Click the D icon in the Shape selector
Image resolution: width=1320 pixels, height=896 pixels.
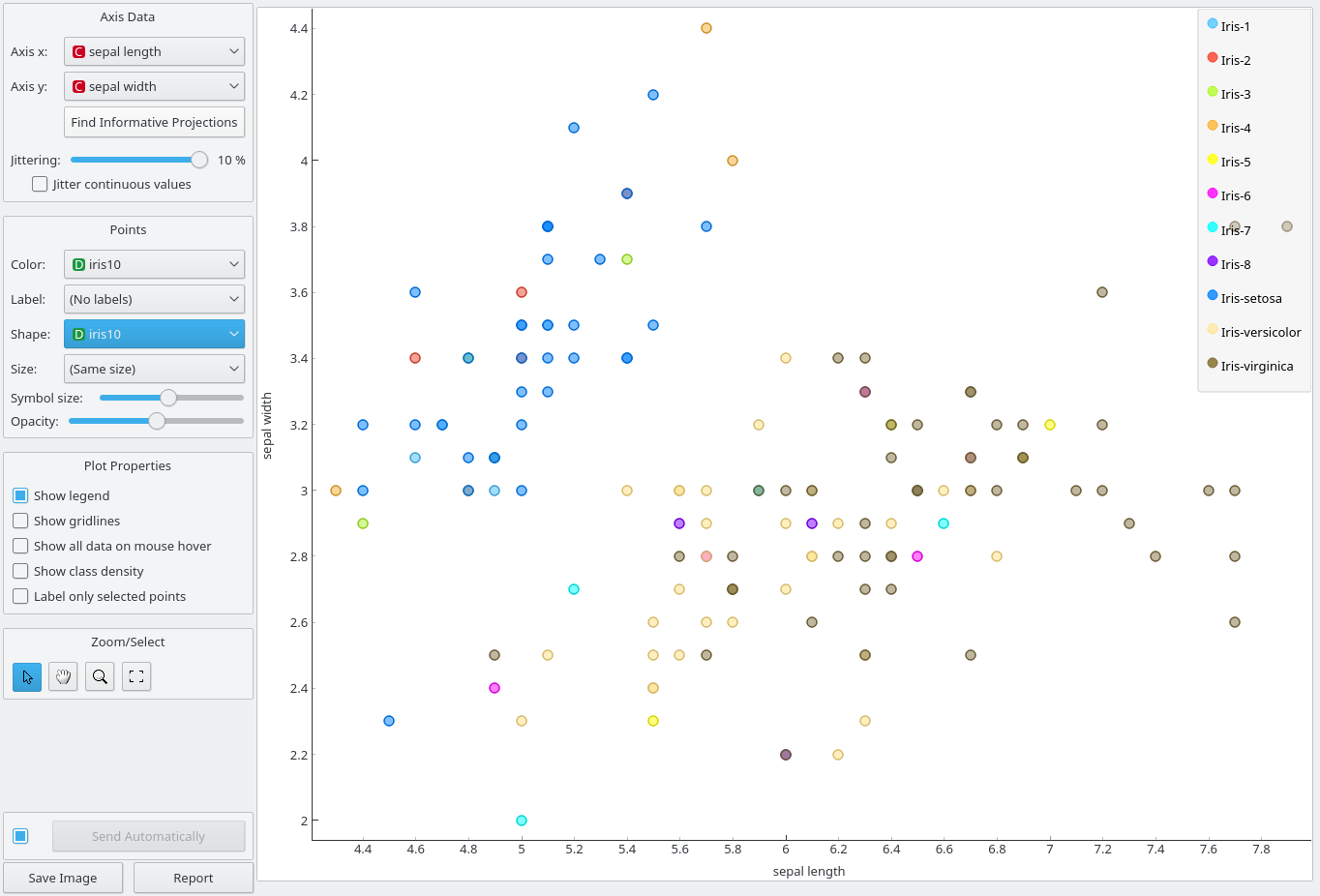78,333
